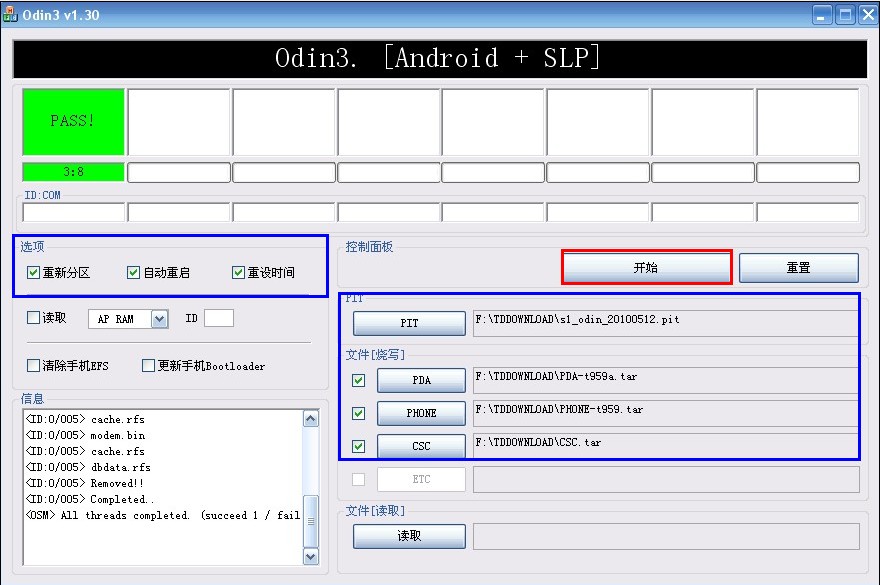Viewport: 880px width, 585px height.
Task: Close the Odin3 window
Action: click(867, 15)
